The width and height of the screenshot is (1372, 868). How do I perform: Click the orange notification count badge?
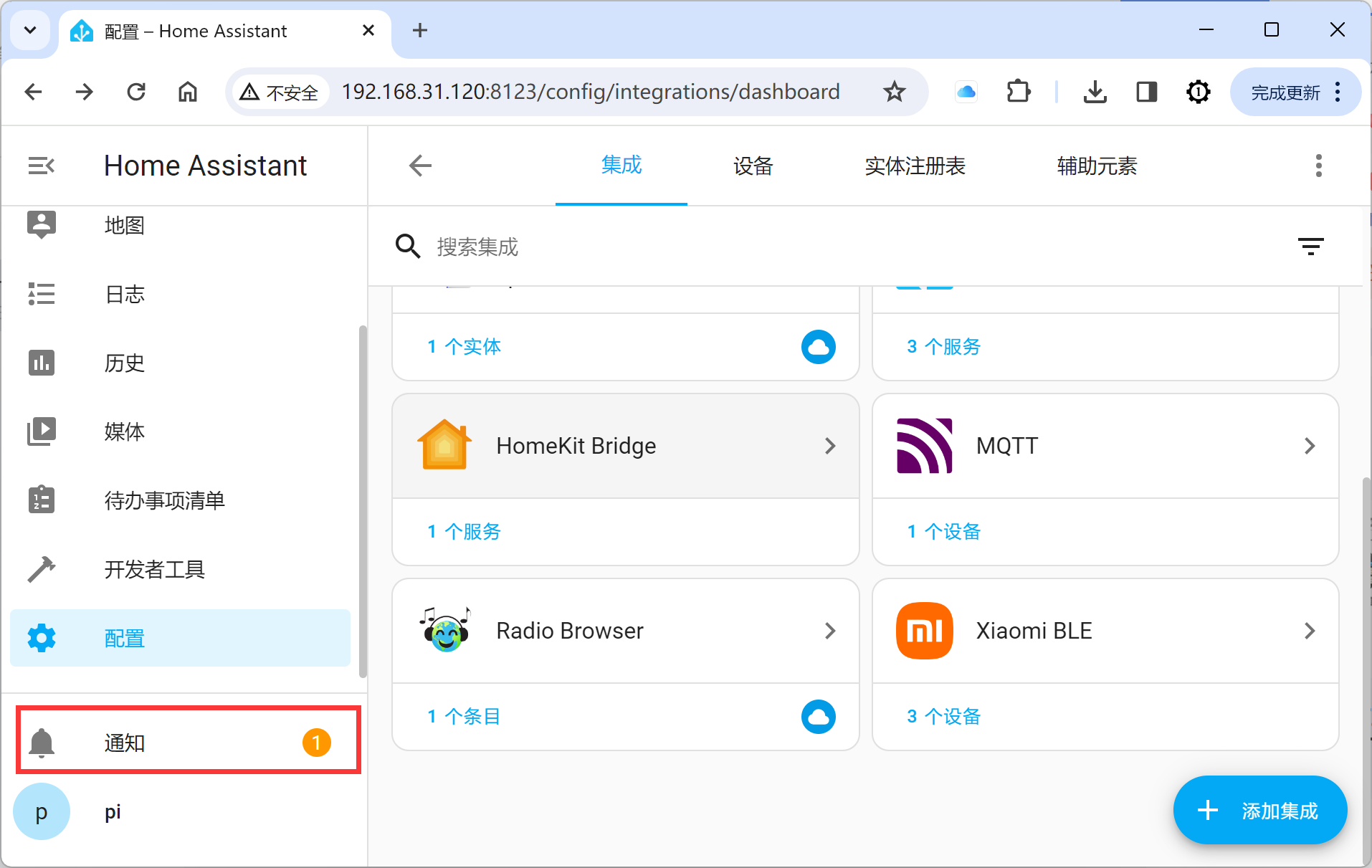click(316, 743)
